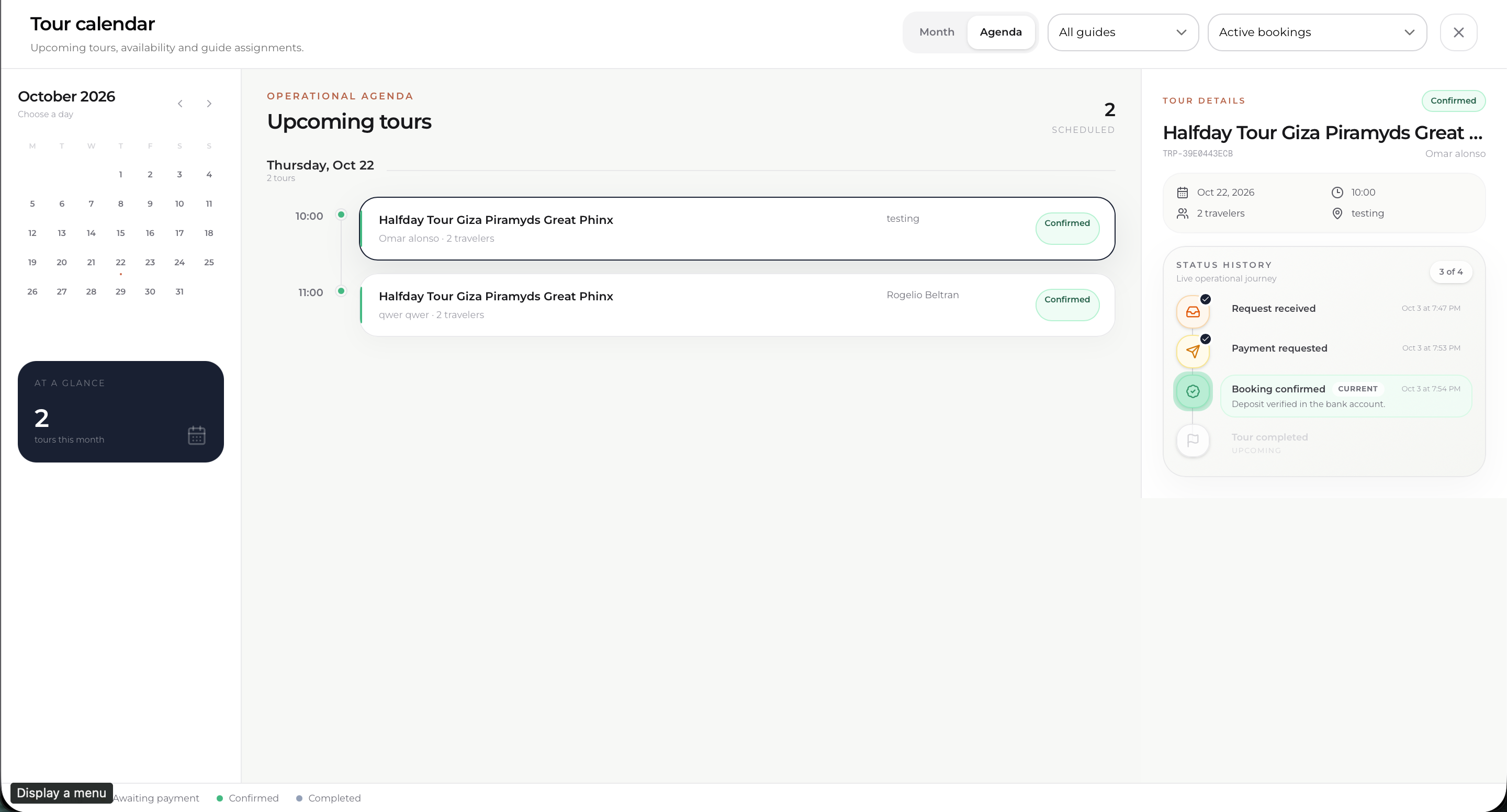Click the calendar icon in At a Glance card
Viewport: 1507px width, 812px height.
click(197, 435)
